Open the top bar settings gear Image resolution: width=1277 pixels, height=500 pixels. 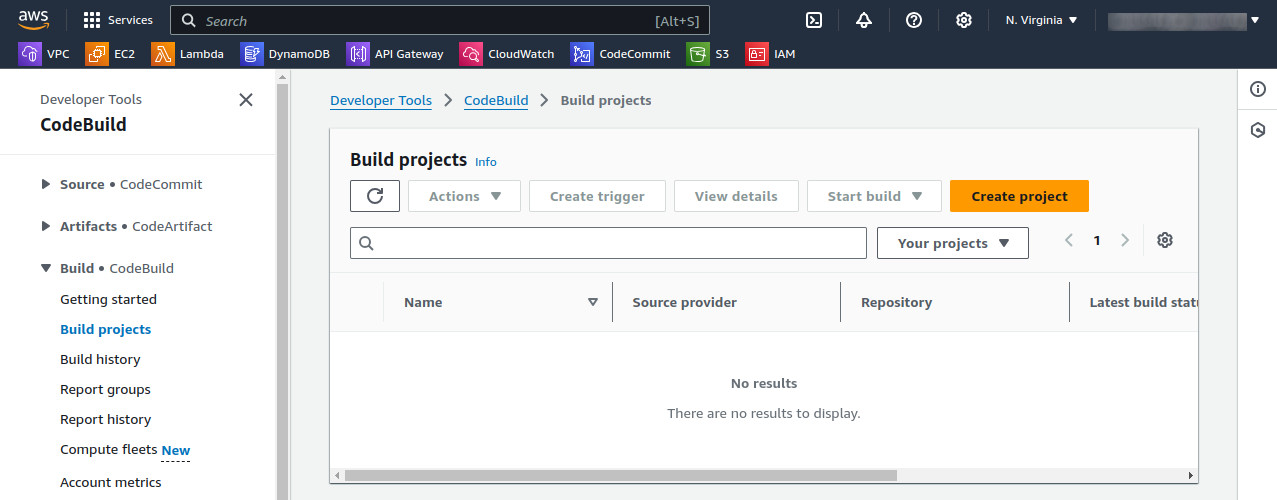(x=964, y=20)
